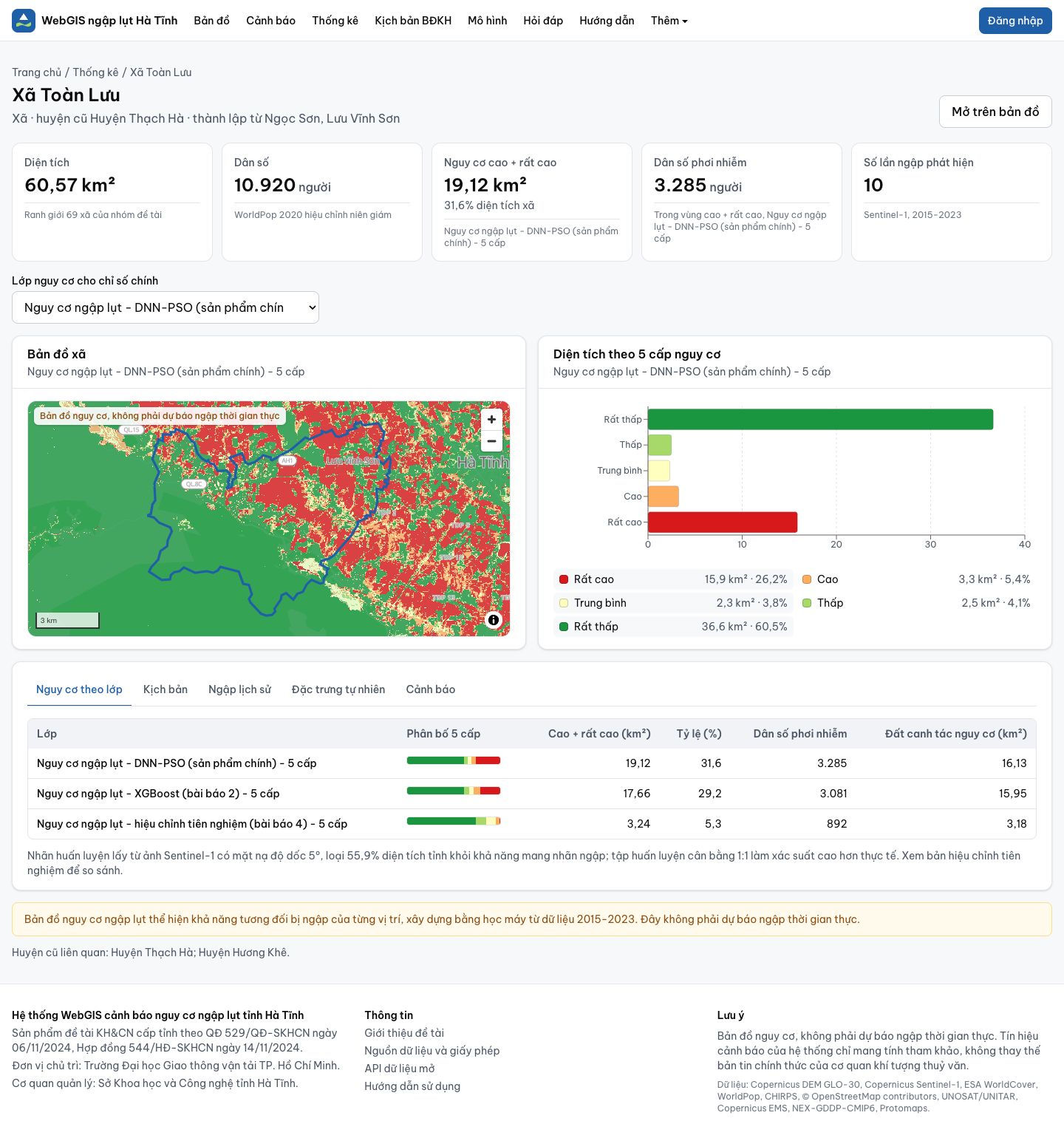Click the Thấp legend color swatch

(x=807, y=603)
